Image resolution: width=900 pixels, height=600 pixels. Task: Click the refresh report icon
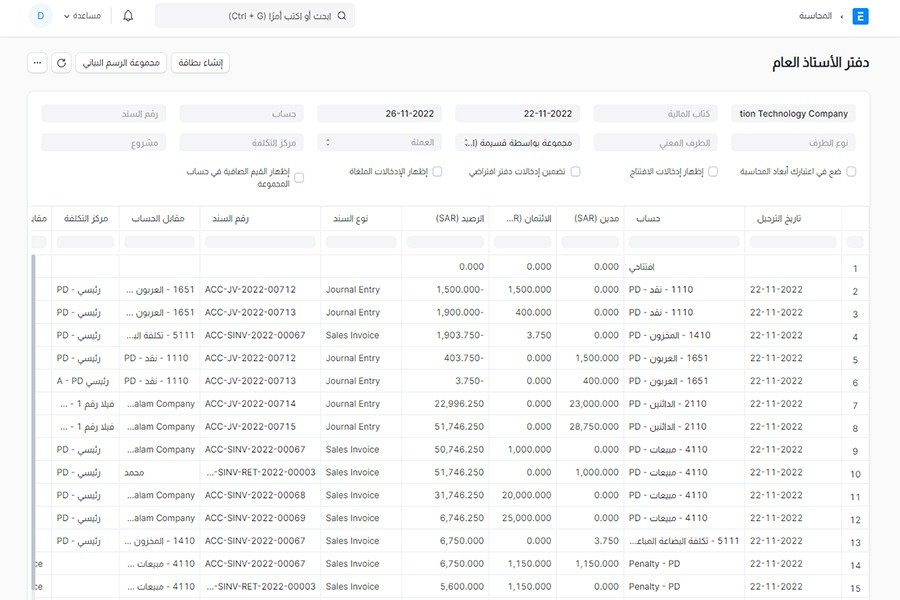click(x=61, y=63)
